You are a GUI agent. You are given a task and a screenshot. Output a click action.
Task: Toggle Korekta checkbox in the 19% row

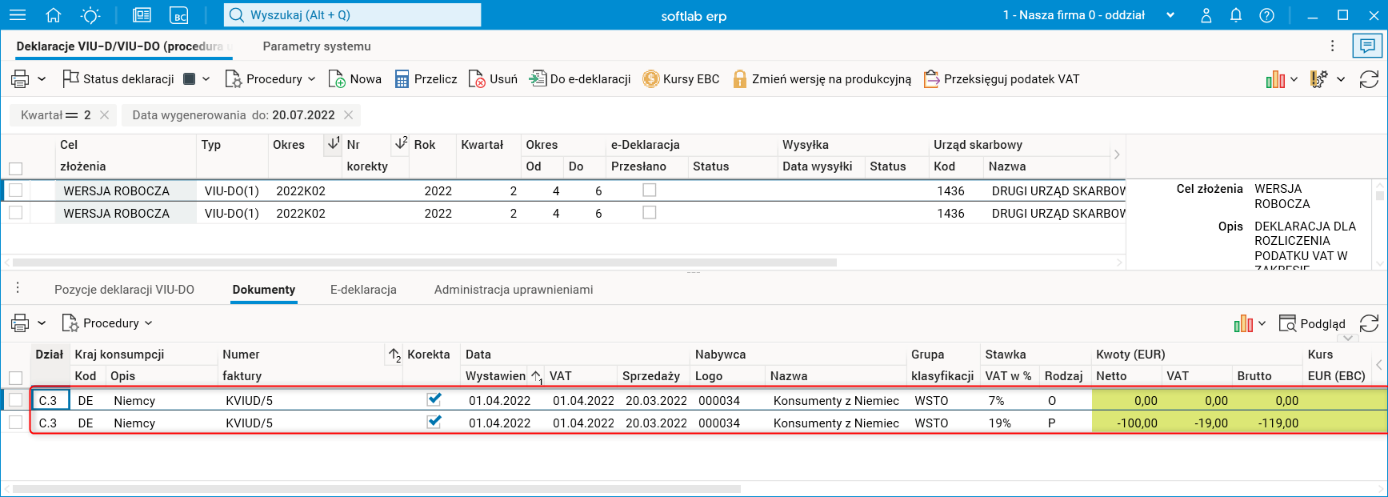[x=434, y=422]
